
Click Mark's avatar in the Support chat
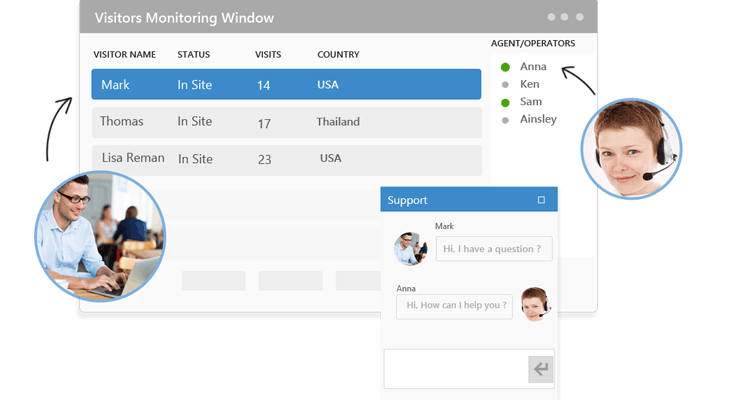[x=411, y=248]
